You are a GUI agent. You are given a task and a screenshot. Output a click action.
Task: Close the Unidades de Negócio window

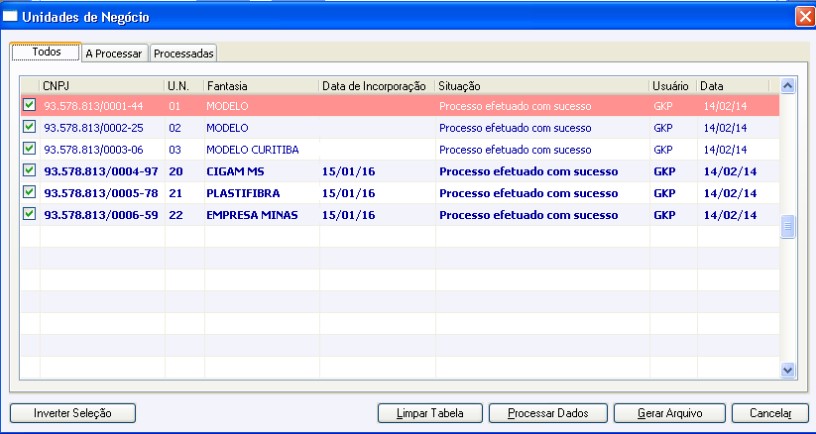tap(804, 17)
